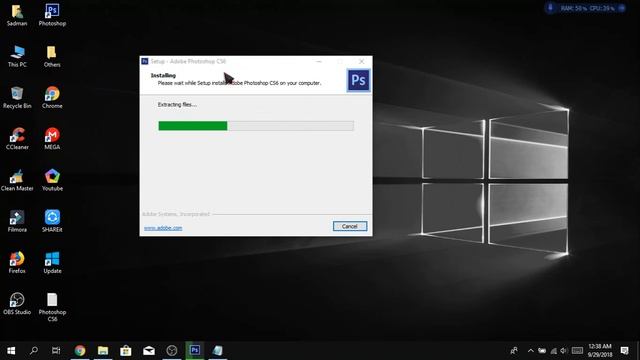Viewport: 640px width, 360px height.
Task: Click the battery tray icon
Action: click(x=542, y=350)
